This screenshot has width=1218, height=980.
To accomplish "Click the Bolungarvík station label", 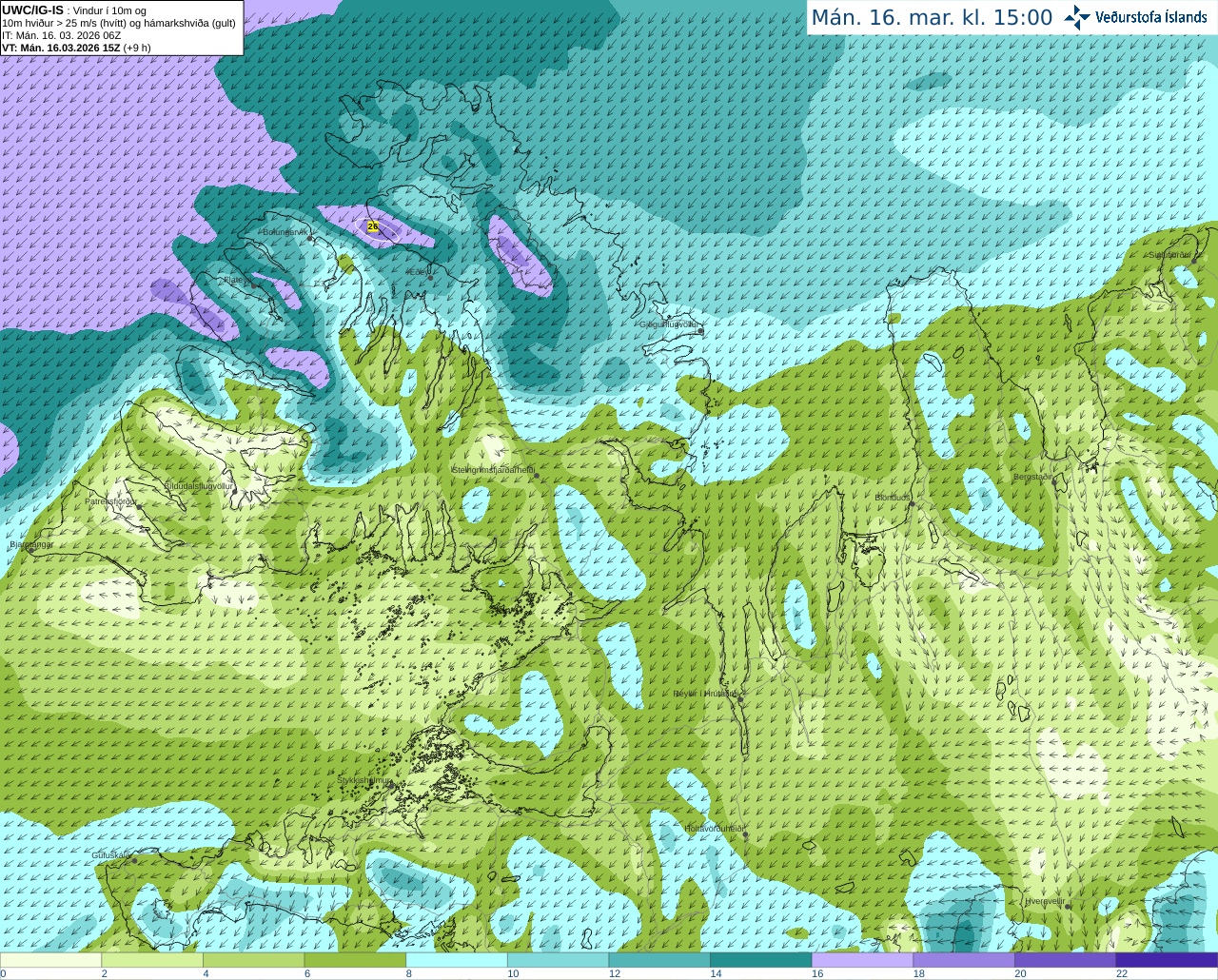I will 284,232.
